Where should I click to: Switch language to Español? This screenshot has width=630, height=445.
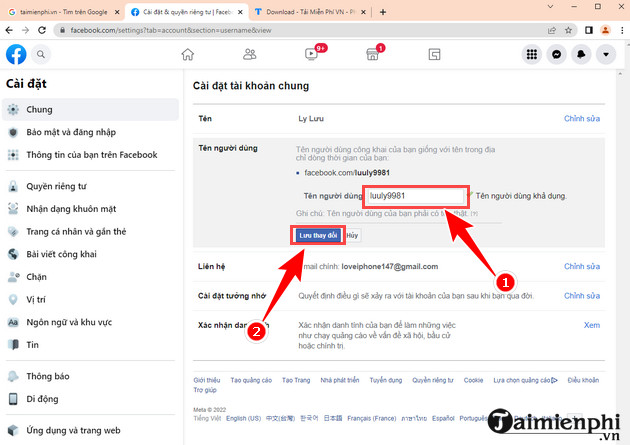(x=443, y=418)
